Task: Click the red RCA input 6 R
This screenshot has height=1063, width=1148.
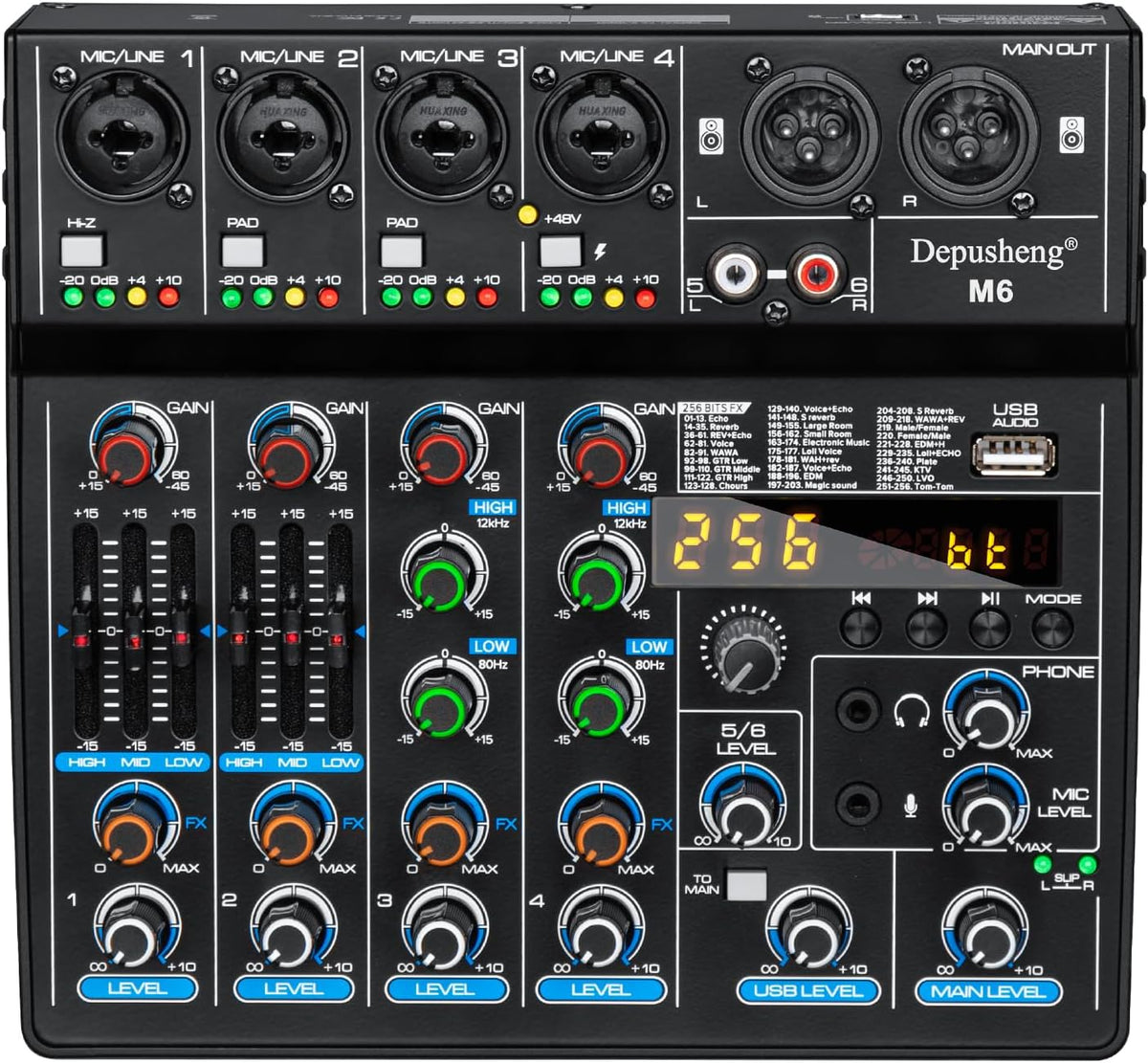Action: coord(818,275)
